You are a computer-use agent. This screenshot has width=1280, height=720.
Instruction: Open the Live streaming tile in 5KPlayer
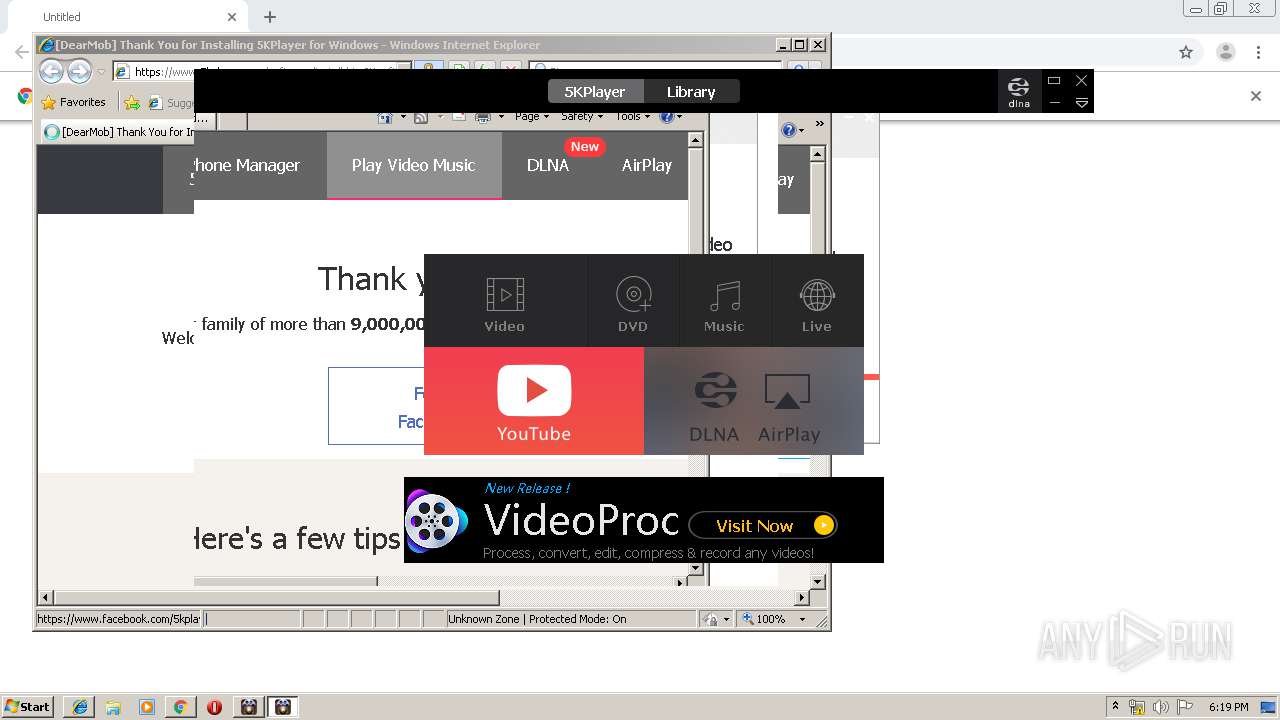pyautogui.click(x=817, y=301)
